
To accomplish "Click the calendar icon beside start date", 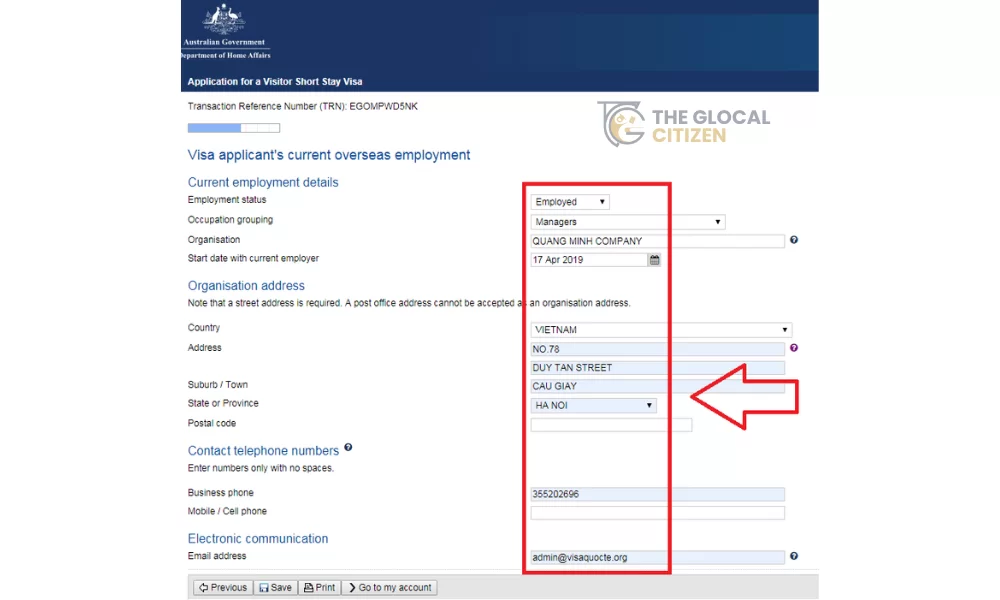I will (655, 260).
